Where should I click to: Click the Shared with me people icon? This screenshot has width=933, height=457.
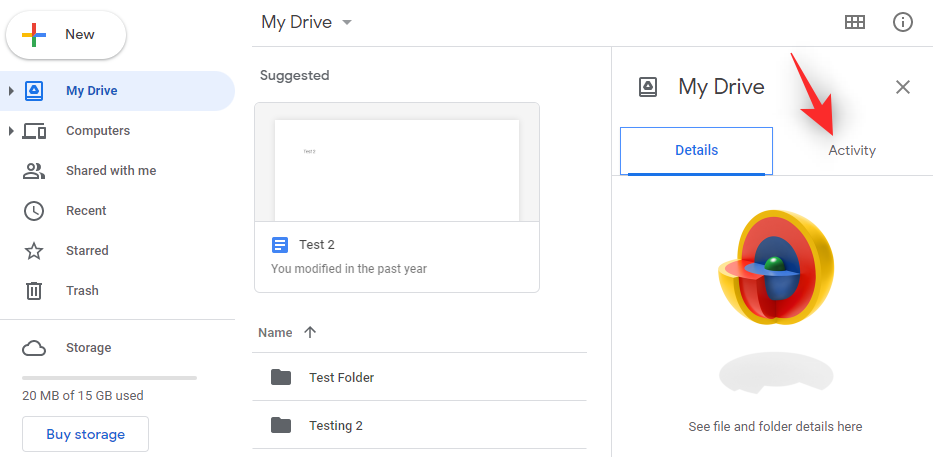(x=34, y=171)
